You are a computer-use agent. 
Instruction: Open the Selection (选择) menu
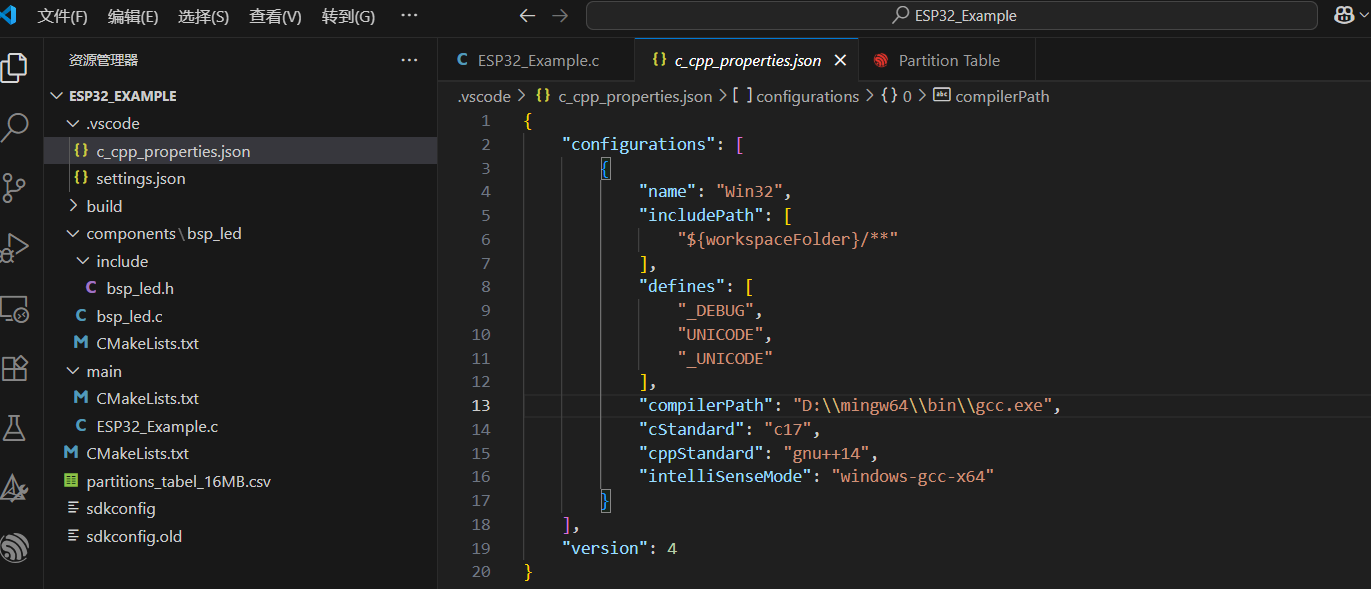click(x=203, y=16)
